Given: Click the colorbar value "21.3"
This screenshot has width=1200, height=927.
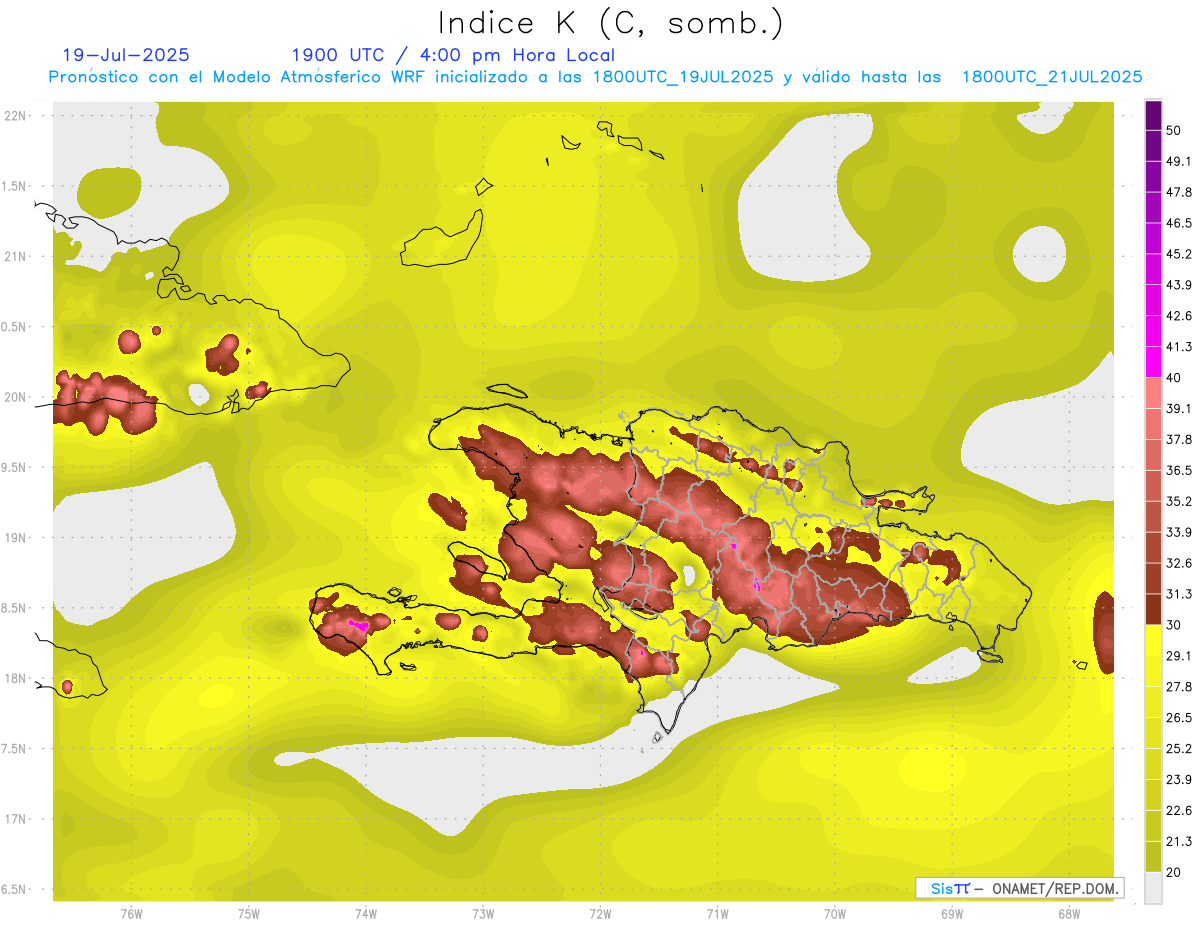Looking at the screenshot, I should coord(1179,841).
